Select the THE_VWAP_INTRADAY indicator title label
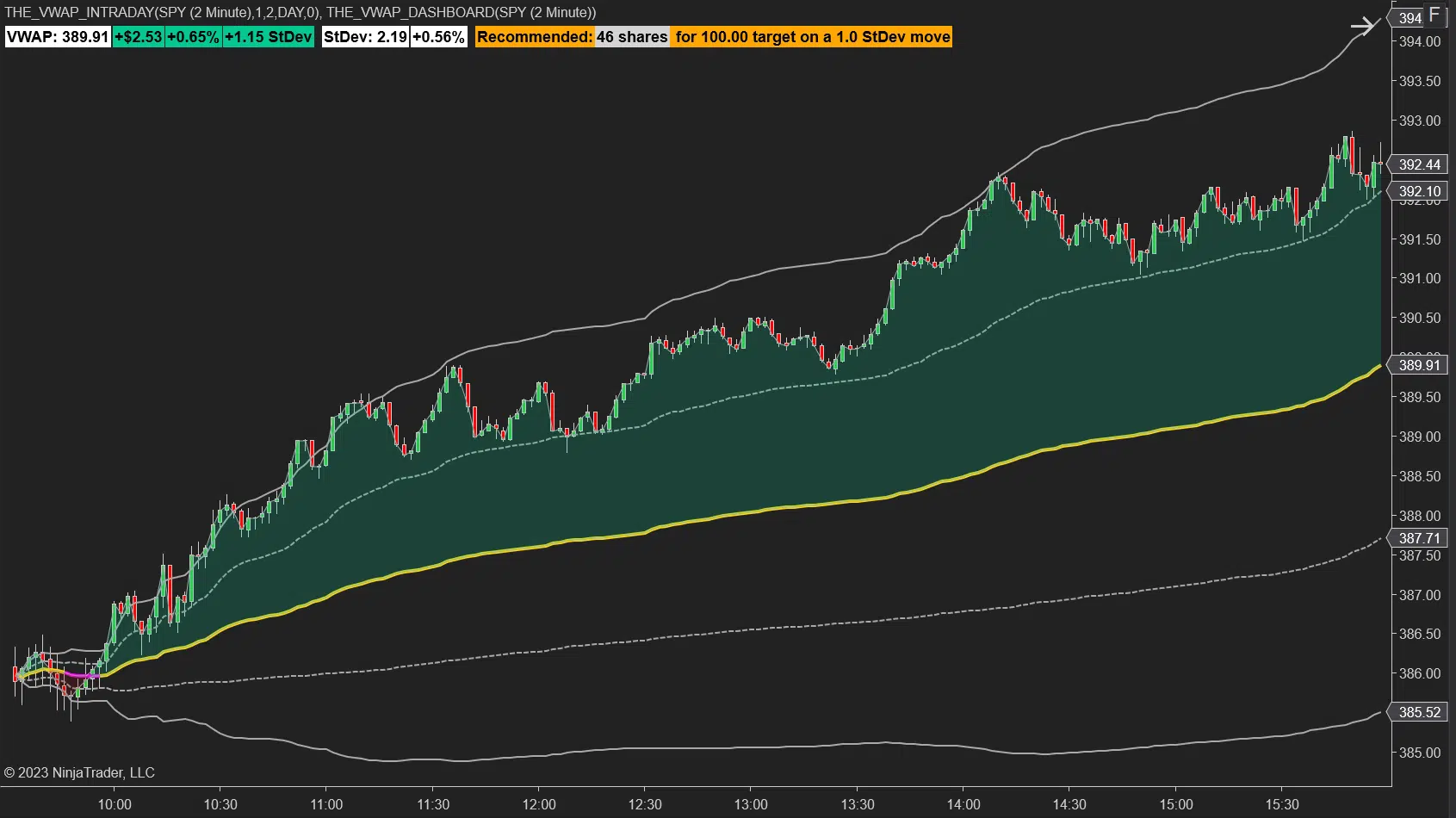The height and width of the screenshot is (818, 1456). (x=163, y=12)
